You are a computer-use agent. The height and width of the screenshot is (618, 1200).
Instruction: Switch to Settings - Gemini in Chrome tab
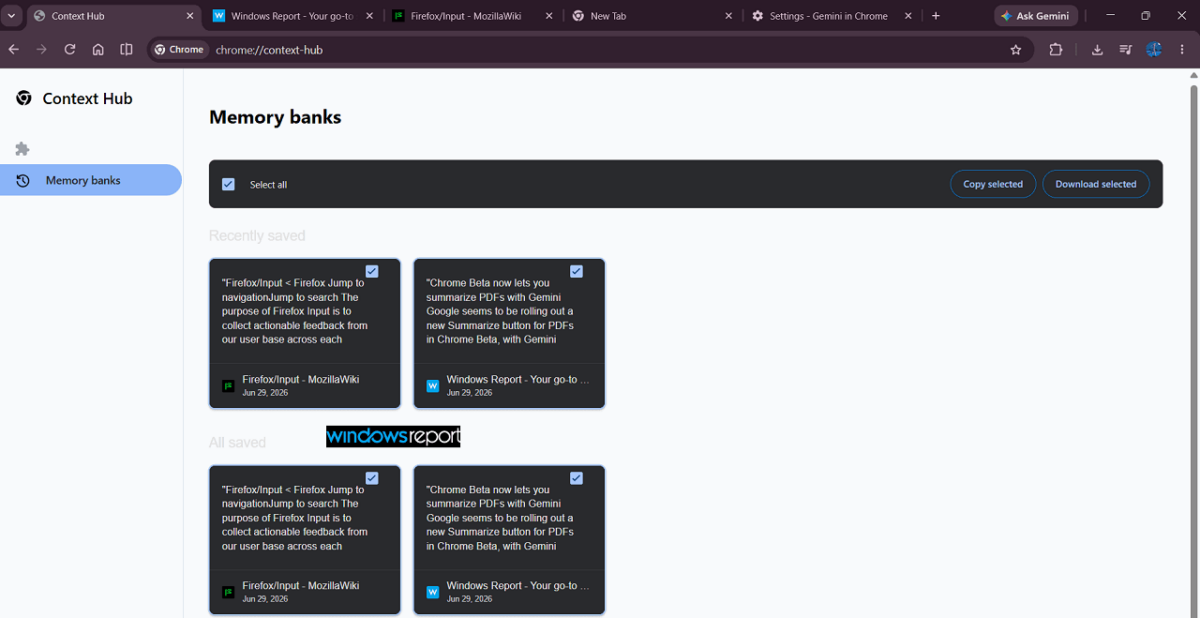tap(832, 16)
